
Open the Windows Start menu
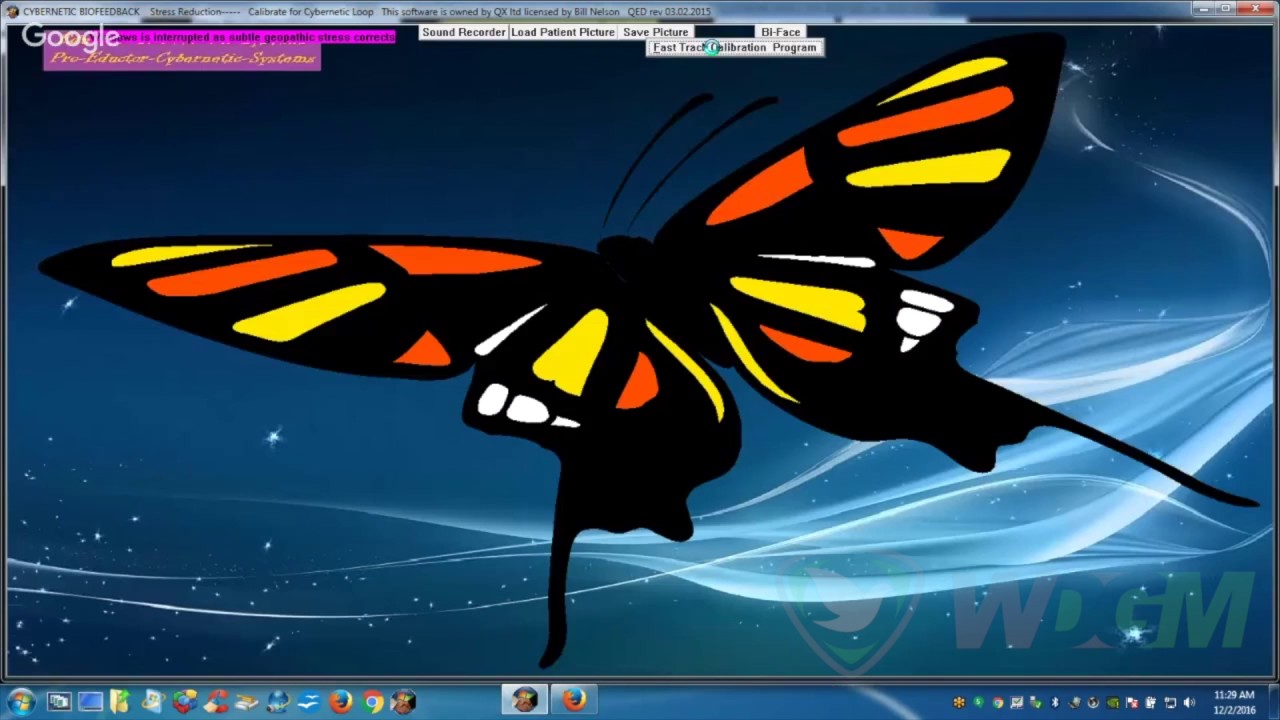[x=21, y=702]
